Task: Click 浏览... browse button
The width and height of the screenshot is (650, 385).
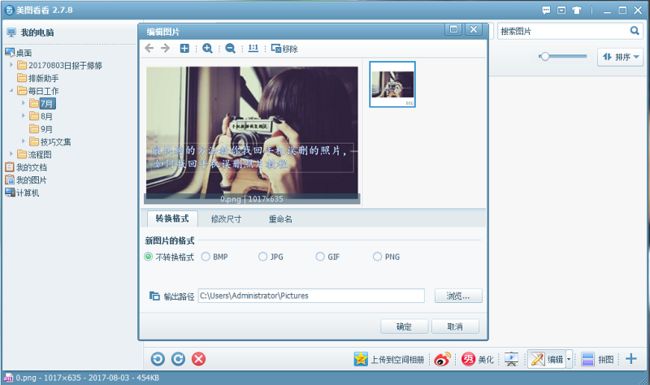Action: click(x=458, y=296)
